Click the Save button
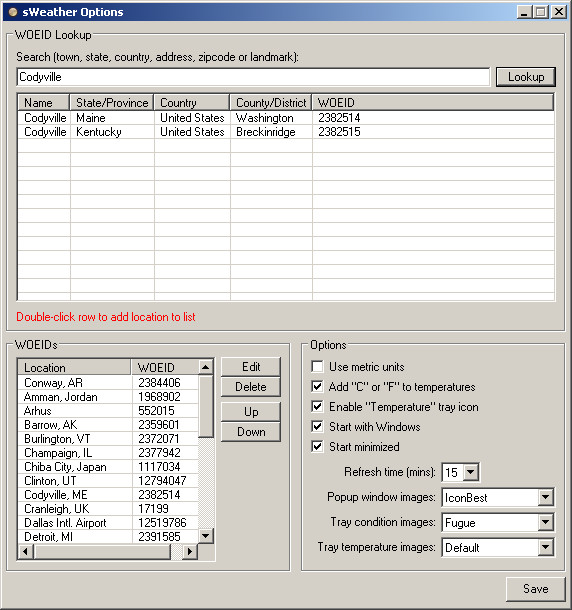The width and height of the screenshot is (572, 610). [x=535, y=589]
